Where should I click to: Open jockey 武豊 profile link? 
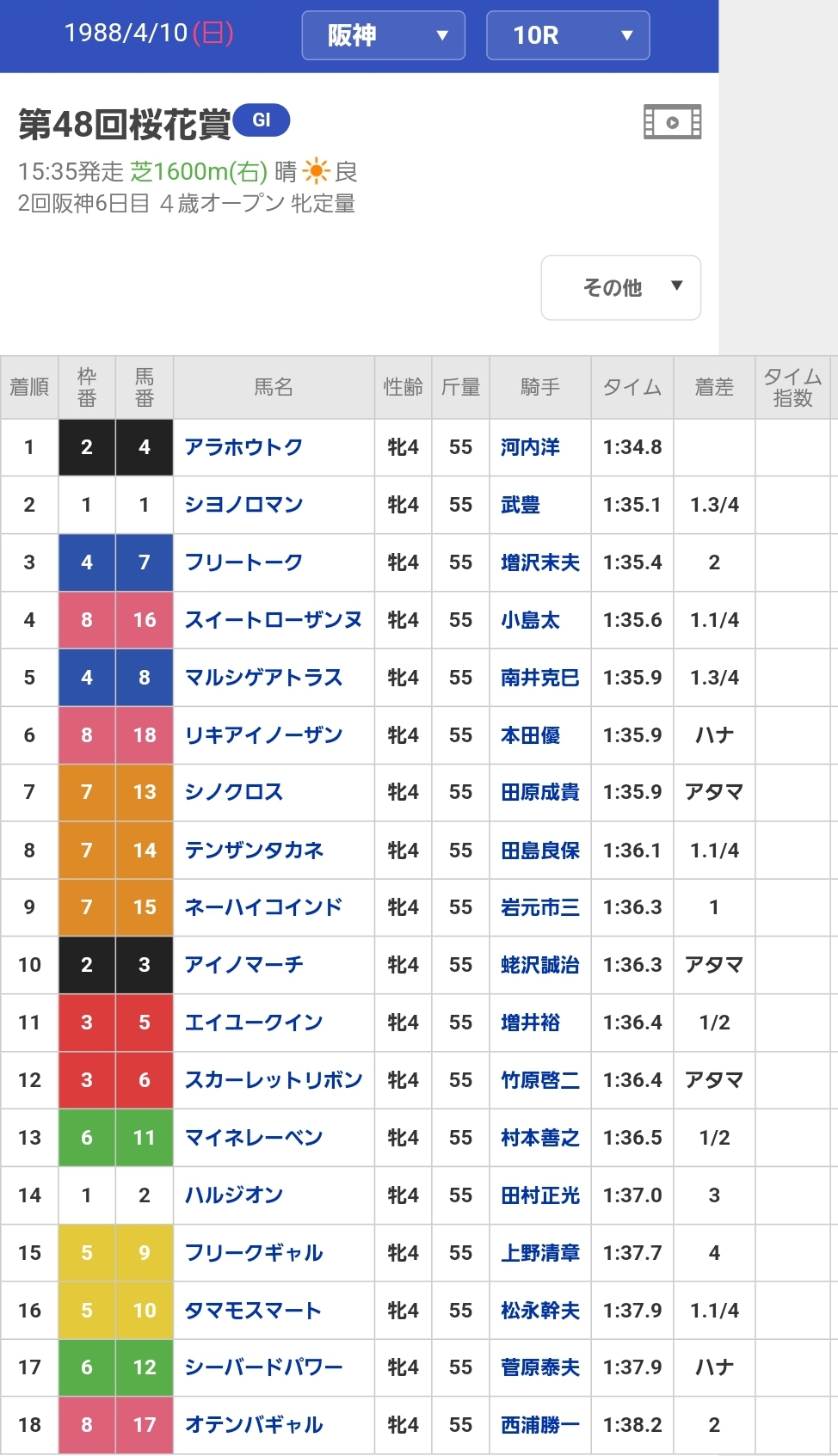520,505
